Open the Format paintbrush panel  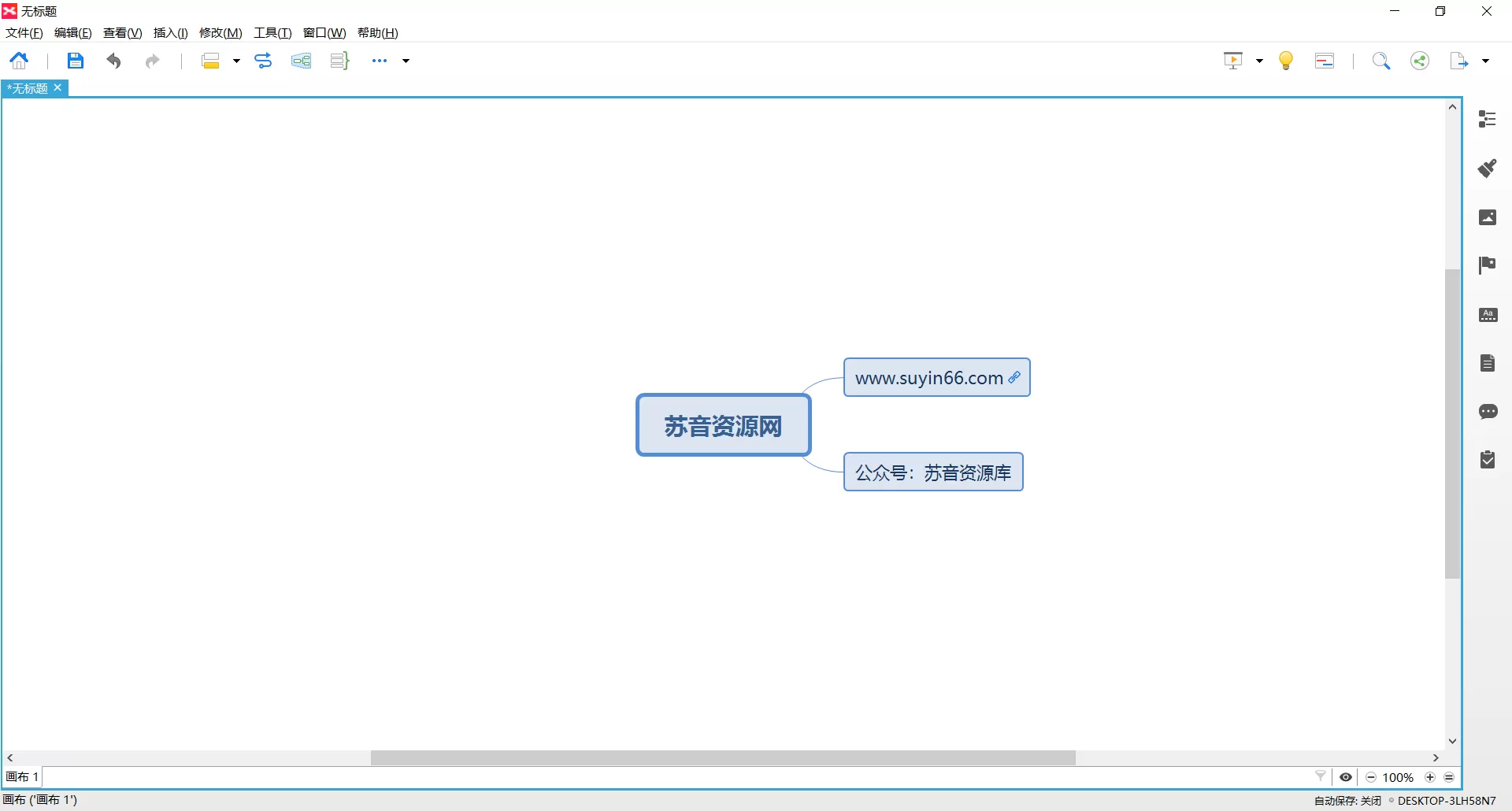point(1488,168)
